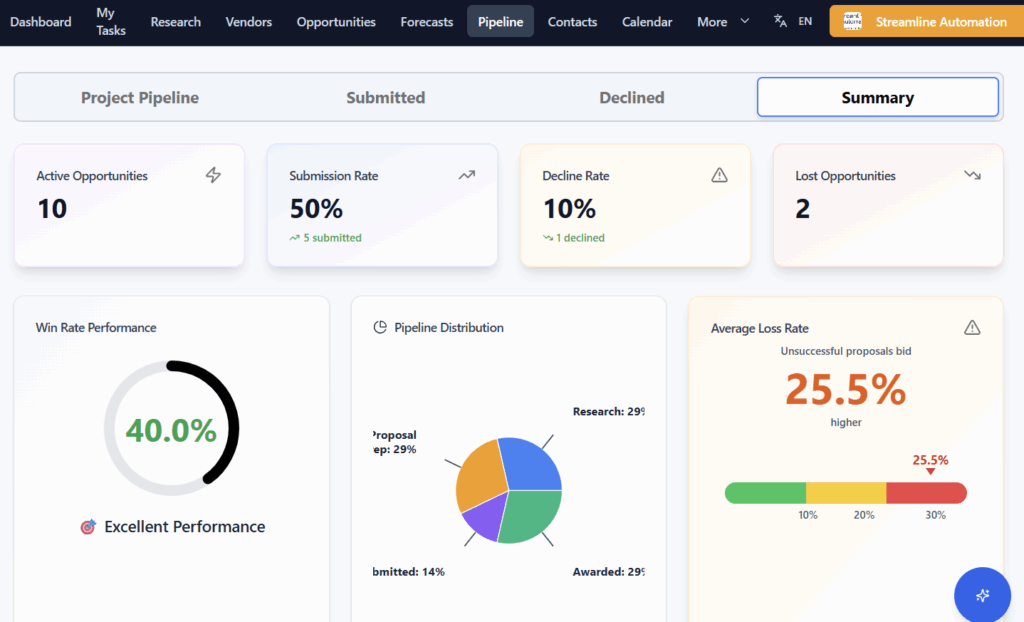1024x622 pixels.
Task: Open Forecasts from the navigation bar
Action: pyautogui.click(x=427, y=21)
